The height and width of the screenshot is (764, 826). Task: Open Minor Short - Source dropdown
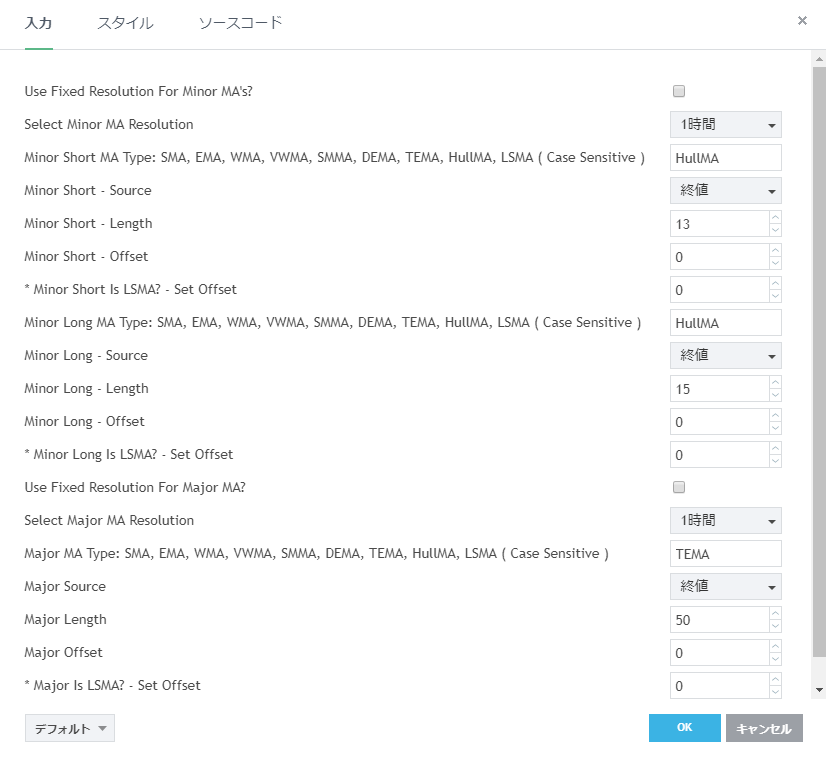tap(725, 190)
